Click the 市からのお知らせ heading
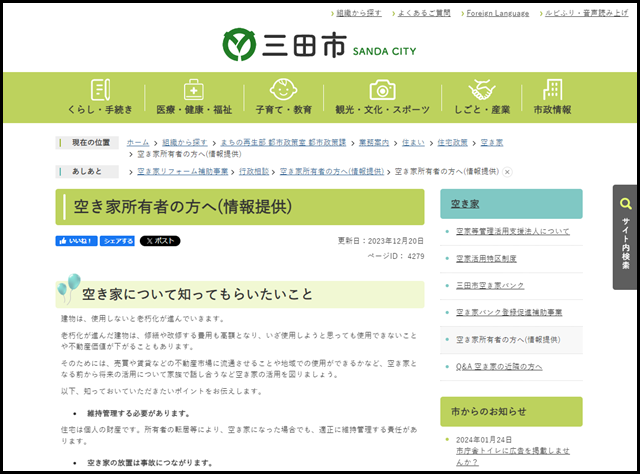Screen dimensions: 640x474 (489, 412)
